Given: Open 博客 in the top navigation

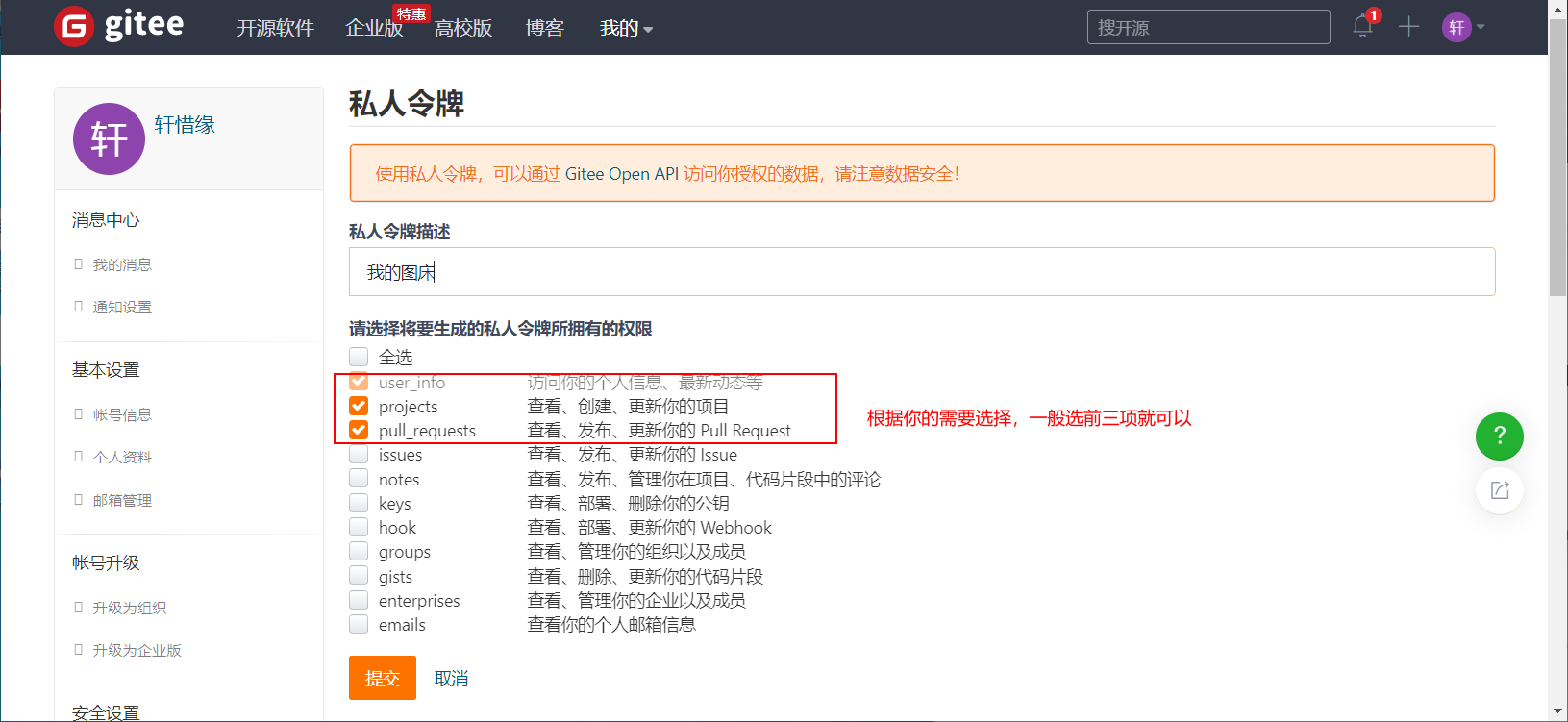Looking at the screenshot, I should click(544, 28).
